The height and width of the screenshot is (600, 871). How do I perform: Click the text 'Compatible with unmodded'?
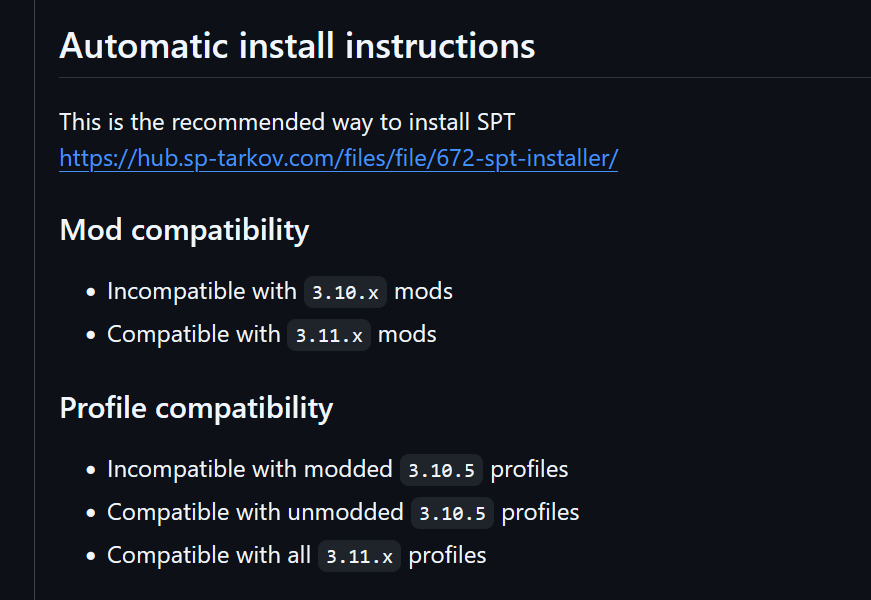[x=256, y=513]
